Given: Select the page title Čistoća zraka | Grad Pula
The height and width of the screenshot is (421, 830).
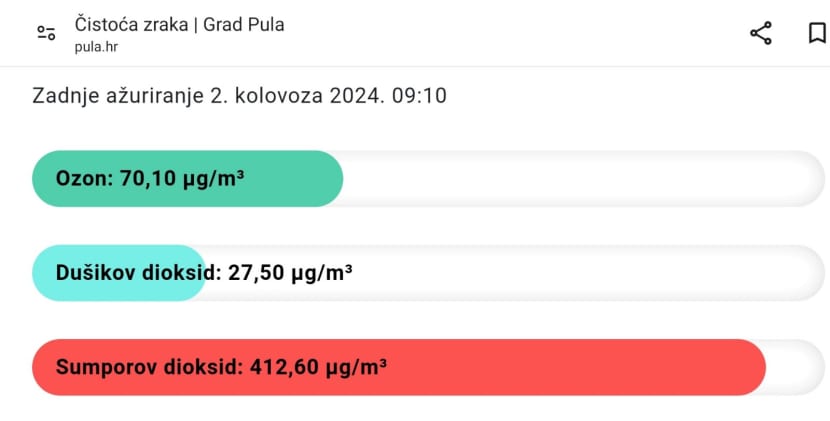Looking at the screenshot, I should 179,24.
